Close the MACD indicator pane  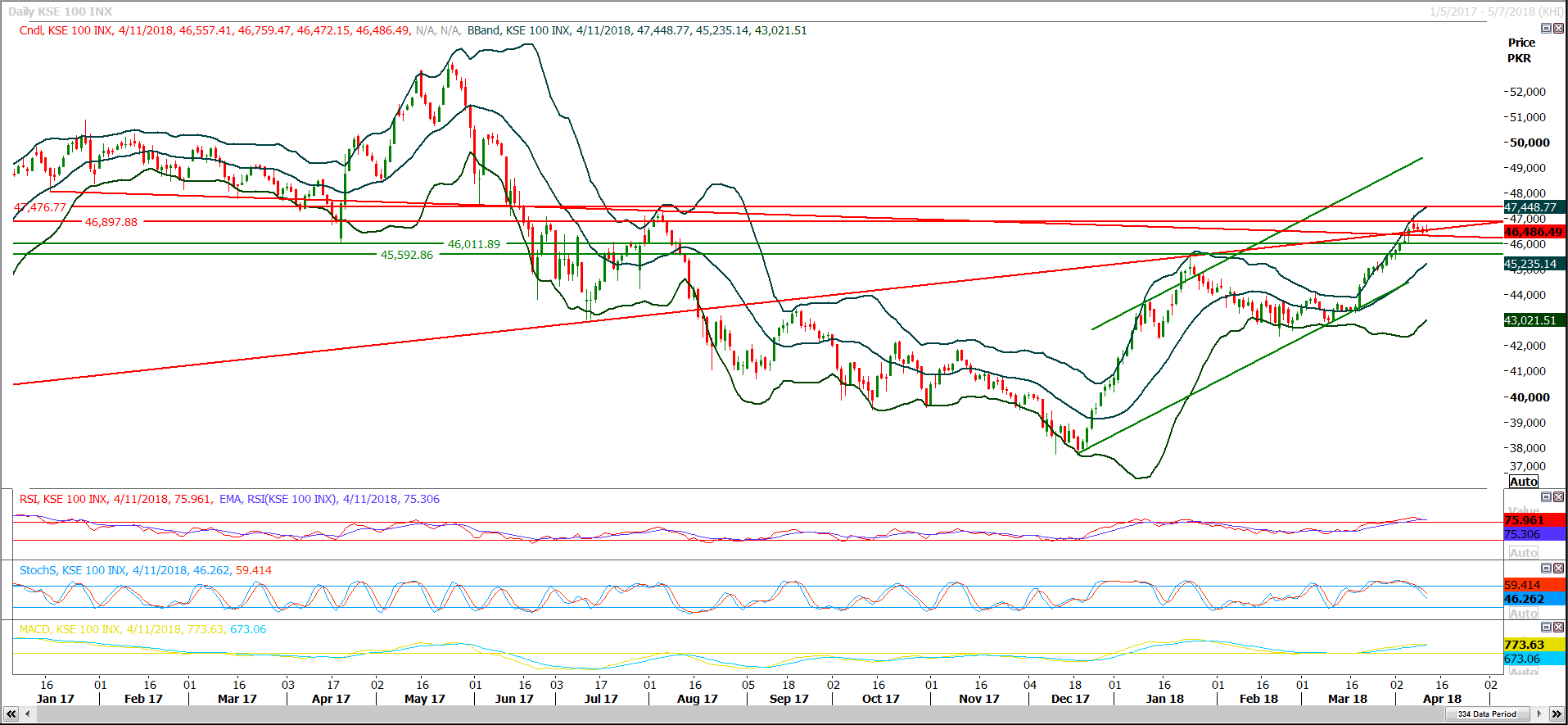click(x=1558, y=627)
